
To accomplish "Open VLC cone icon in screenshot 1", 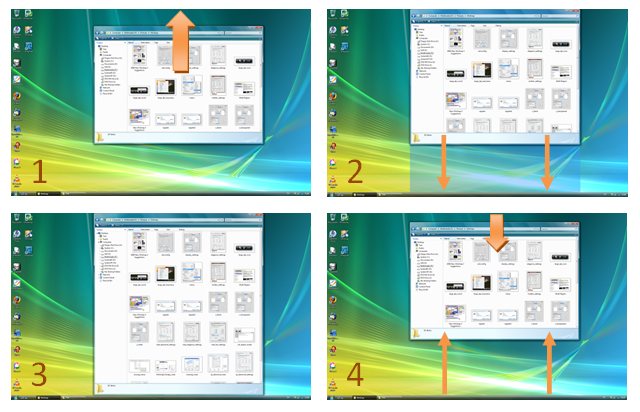I will 17,179.
